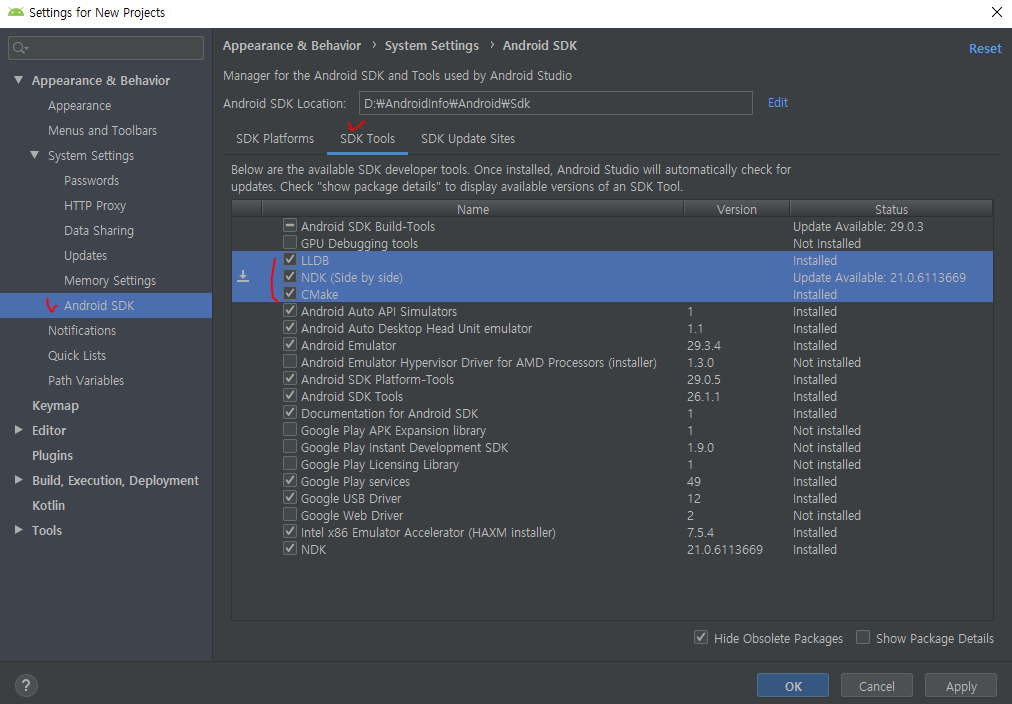Uncheck the CMake checkbox
This screenshot has width=1012, height=704.
(290, 294)
